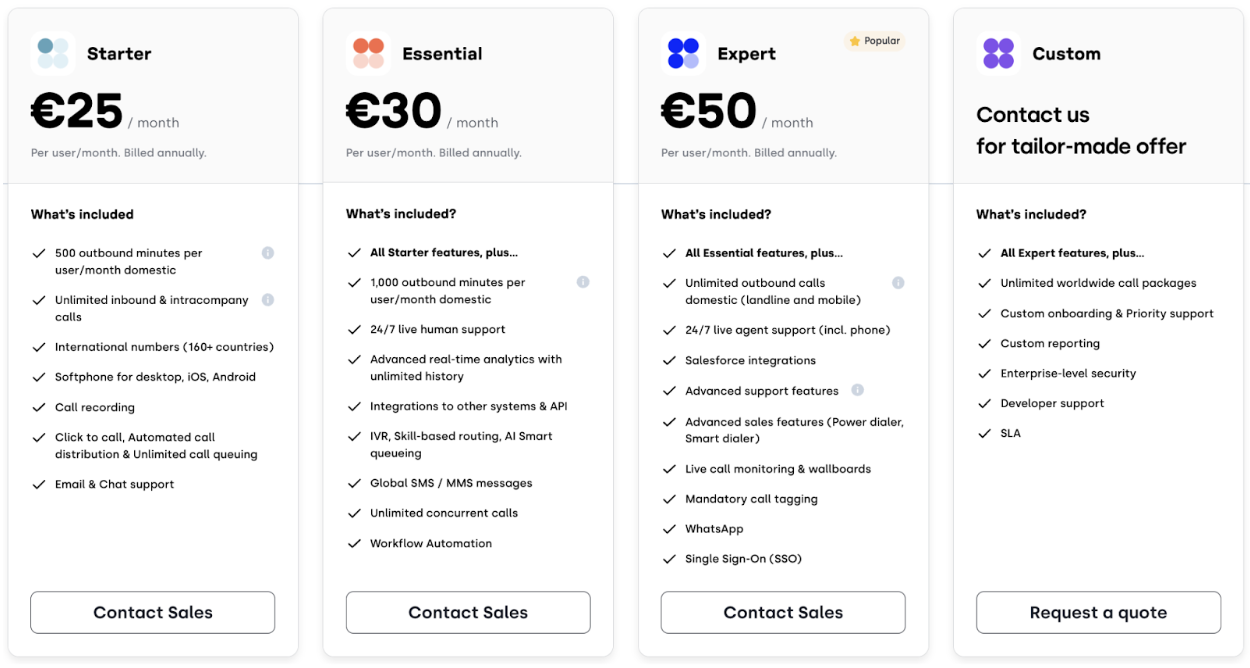Click the checkmark next to WhatsApp
This screenshot has height=668, width=1250.
click(x=670, y=528)
